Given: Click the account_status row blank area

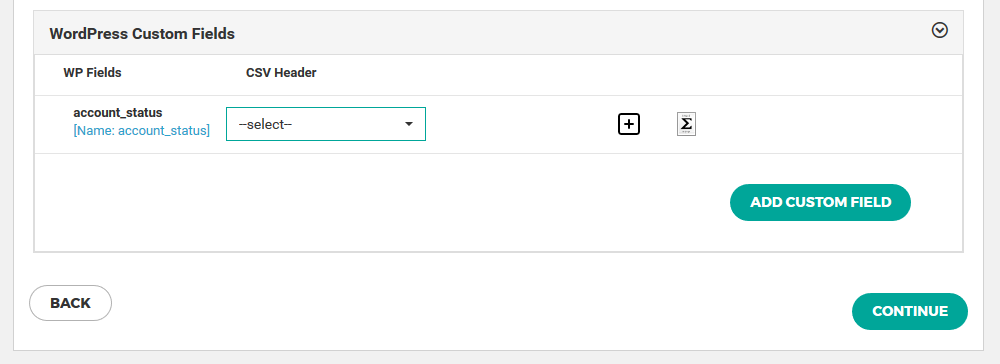Looking at the screenshot, I should click(x=829, y=124).
